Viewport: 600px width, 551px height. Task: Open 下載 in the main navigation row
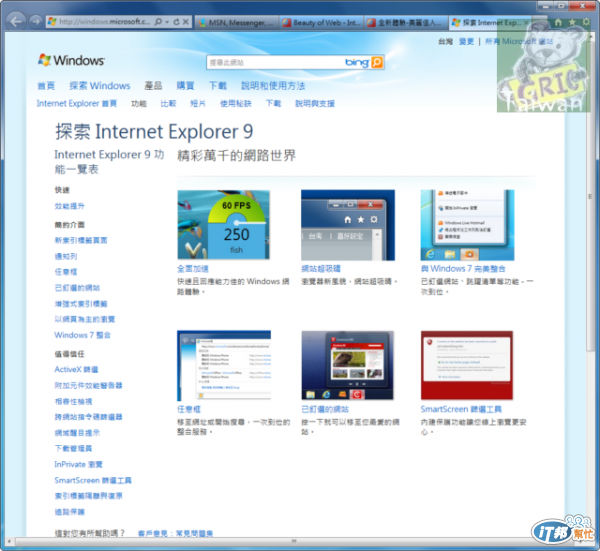click(x=218, y=86)
